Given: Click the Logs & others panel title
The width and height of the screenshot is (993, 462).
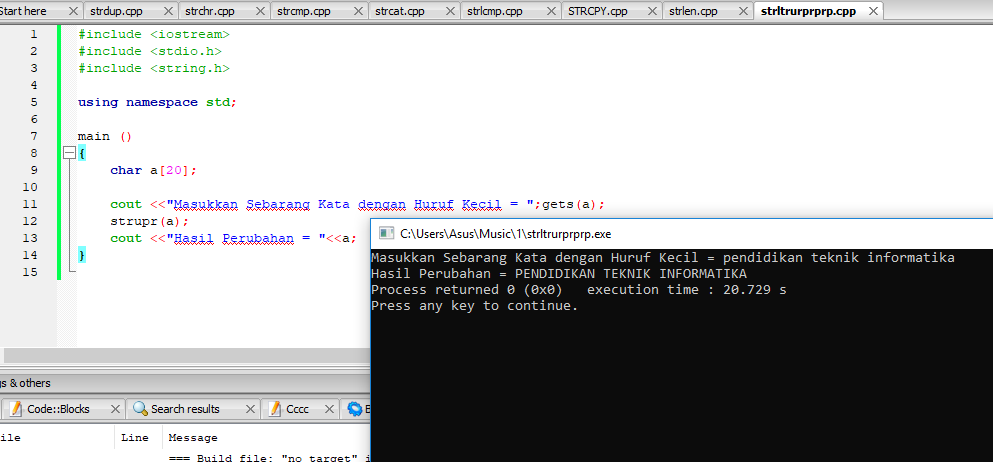Looking at the screenshot, I should point(25,383).
